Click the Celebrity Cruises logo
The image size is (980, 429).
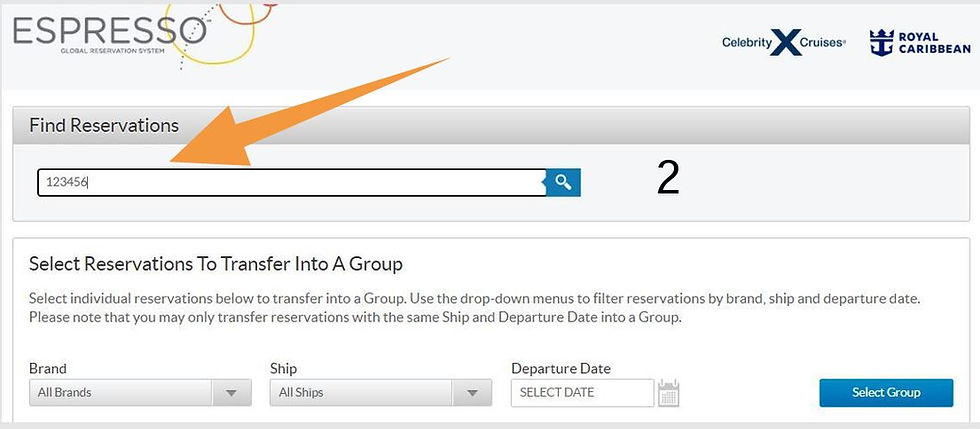click(783, 43)
